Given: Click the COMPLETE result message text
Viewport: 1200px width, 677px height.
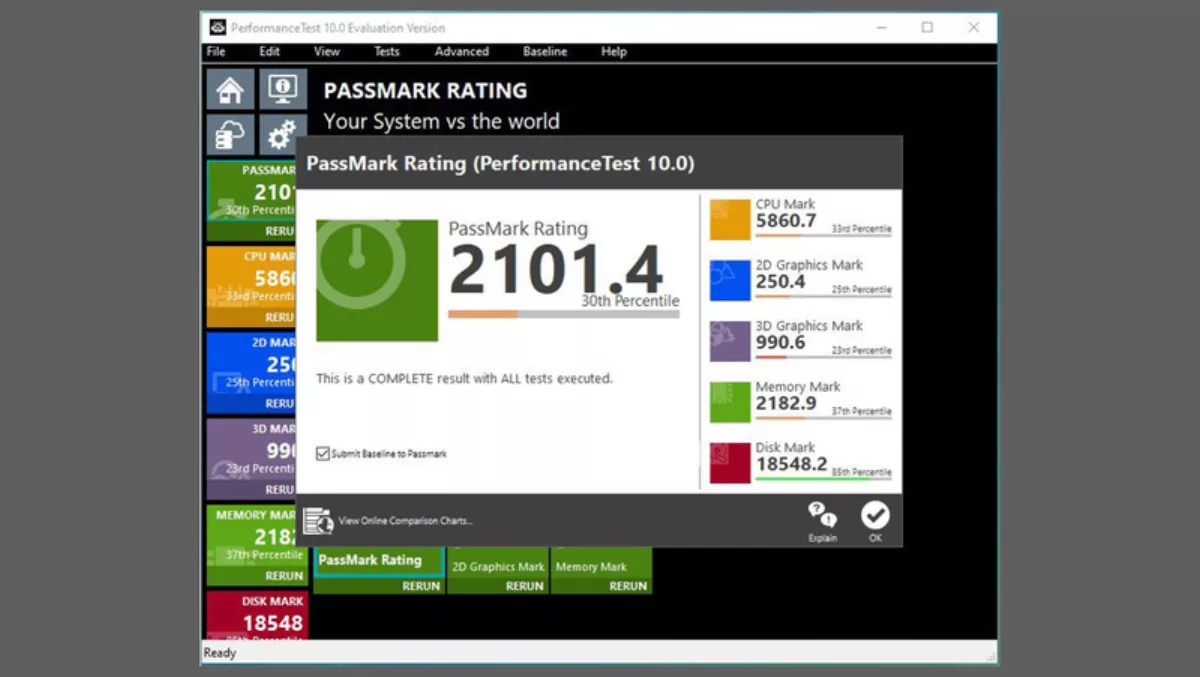Looking at the screenshot, I should 464,379.
